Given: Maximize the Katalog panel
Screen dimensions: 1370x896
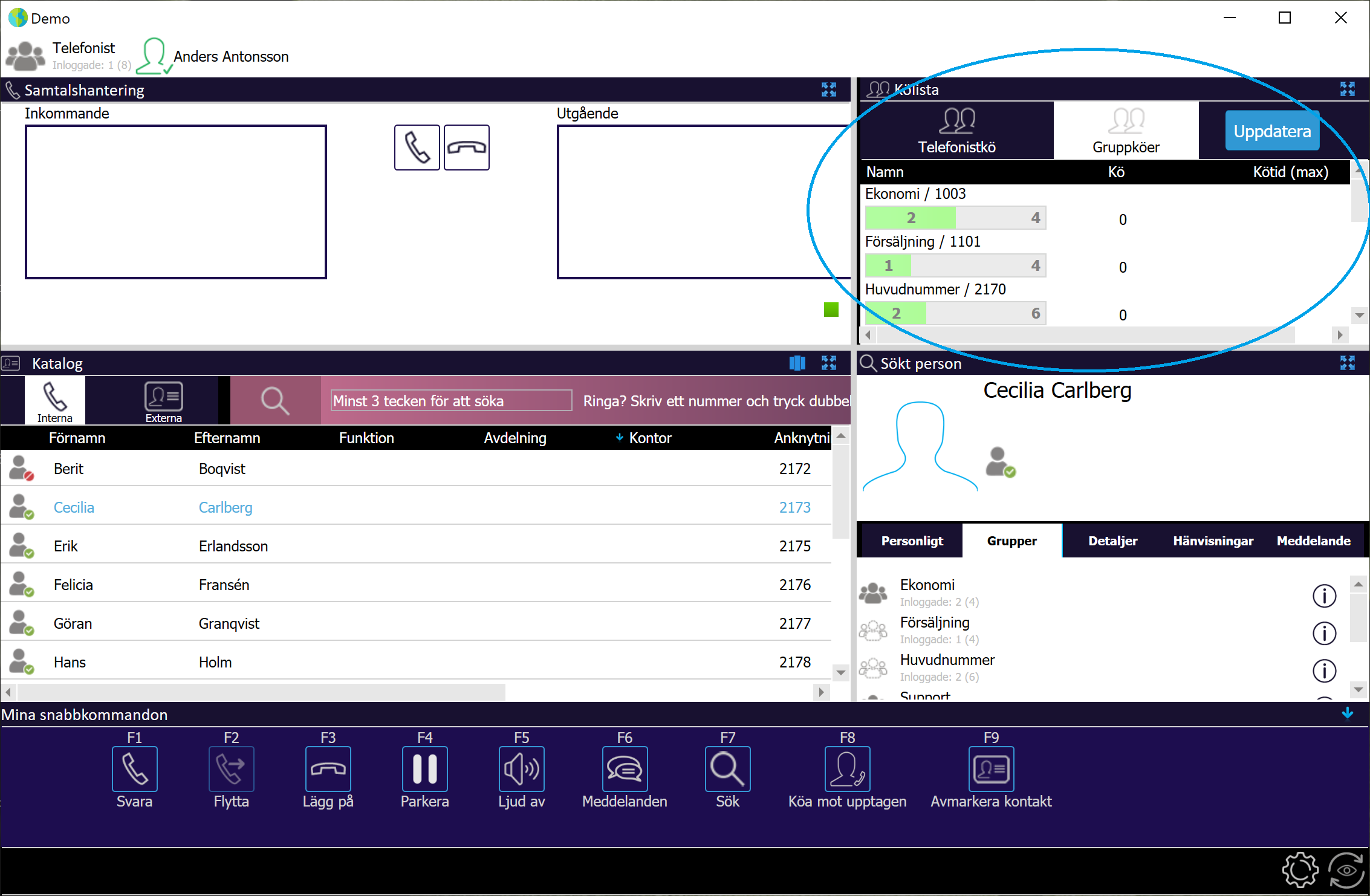Looking at the screenshot, I should [829, 363].
